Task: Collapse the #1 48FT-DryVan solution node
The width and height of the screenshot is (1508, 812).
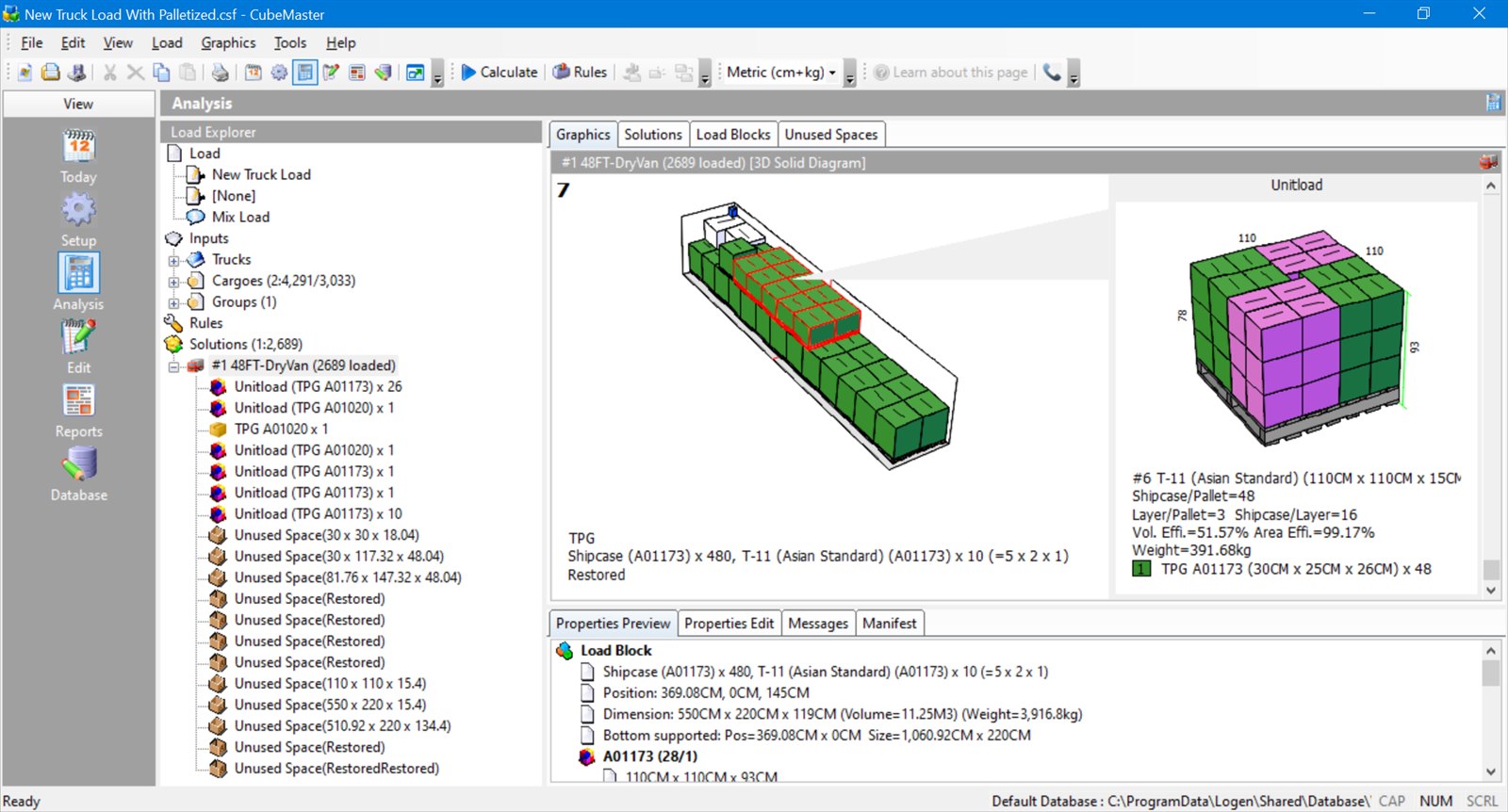Action: (173, 366)
